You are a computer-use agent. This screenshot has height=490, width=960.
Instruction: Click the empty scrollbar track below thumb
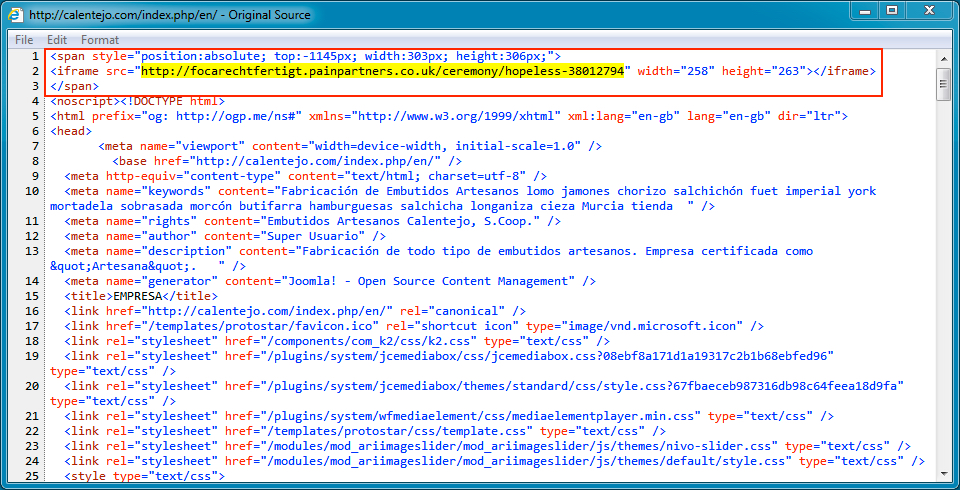pos(942,300)
